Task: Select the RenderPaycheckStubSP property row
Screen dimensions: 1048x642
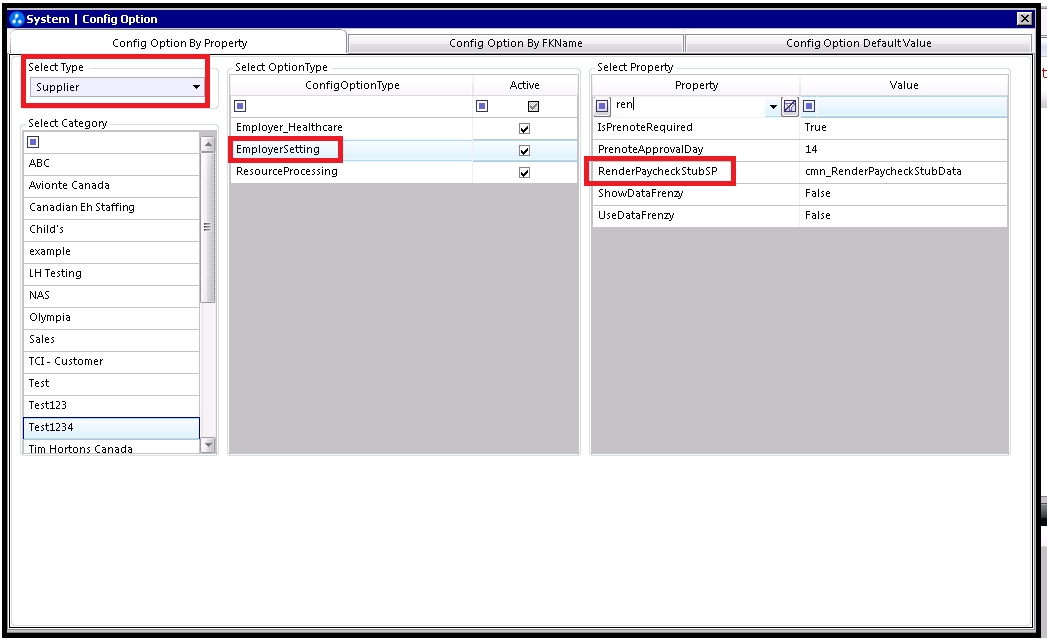Action: point(799,171)
